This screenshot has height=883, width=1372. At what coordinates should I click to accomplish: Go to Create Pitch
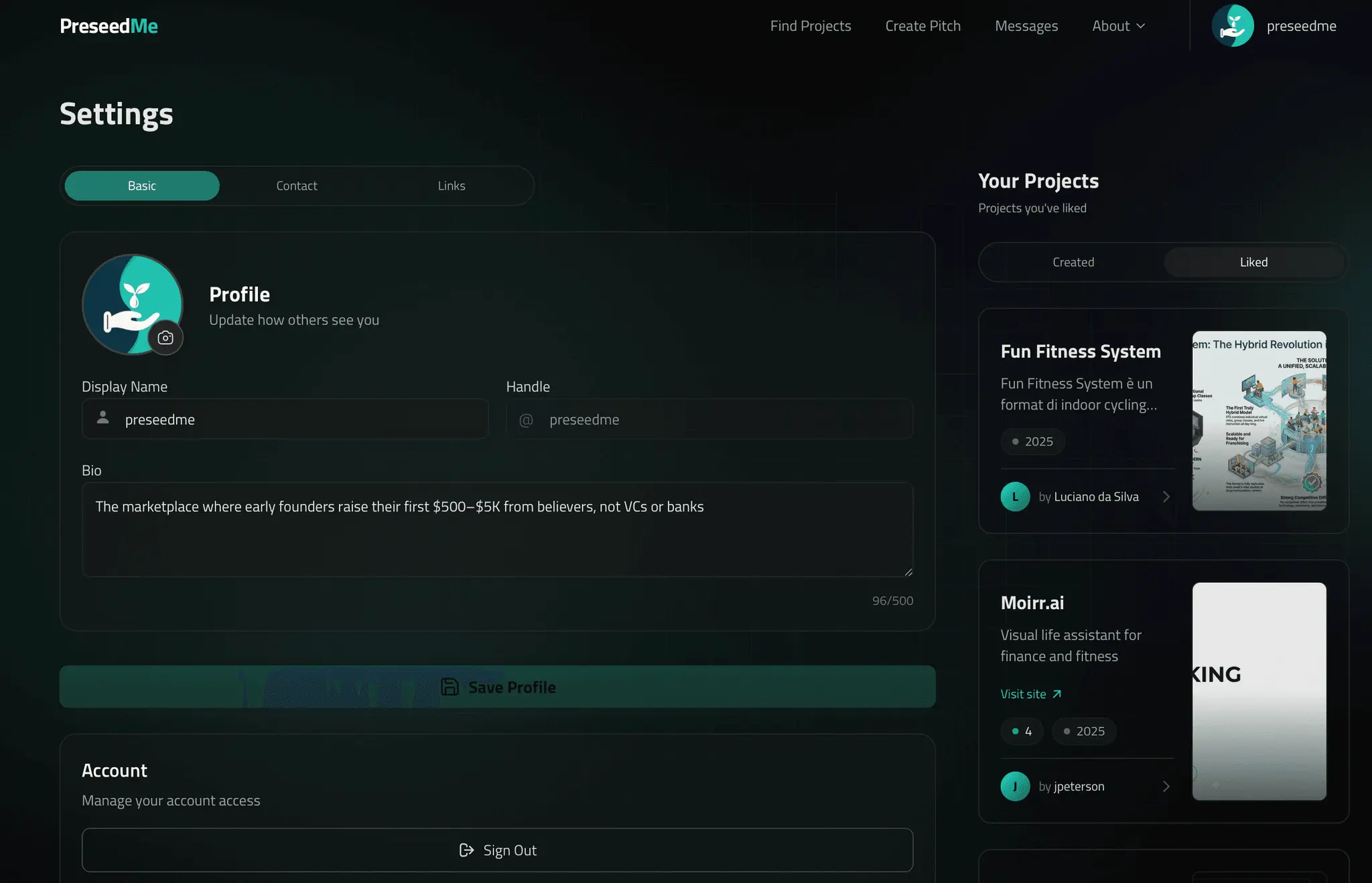(x=922, y=26)
